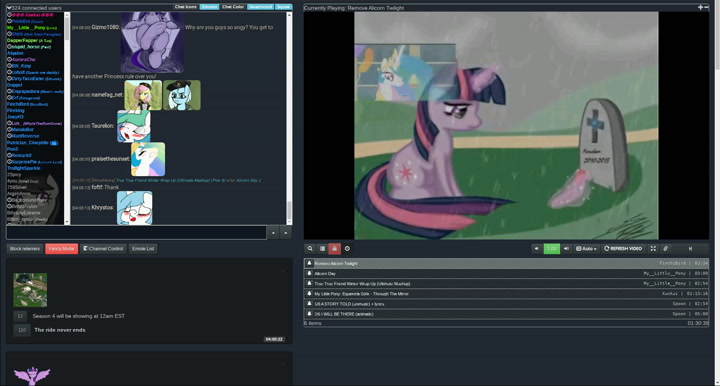The image size is (720, 386).
Task: Select the Chat Icons option
Action: coord(186,7)
